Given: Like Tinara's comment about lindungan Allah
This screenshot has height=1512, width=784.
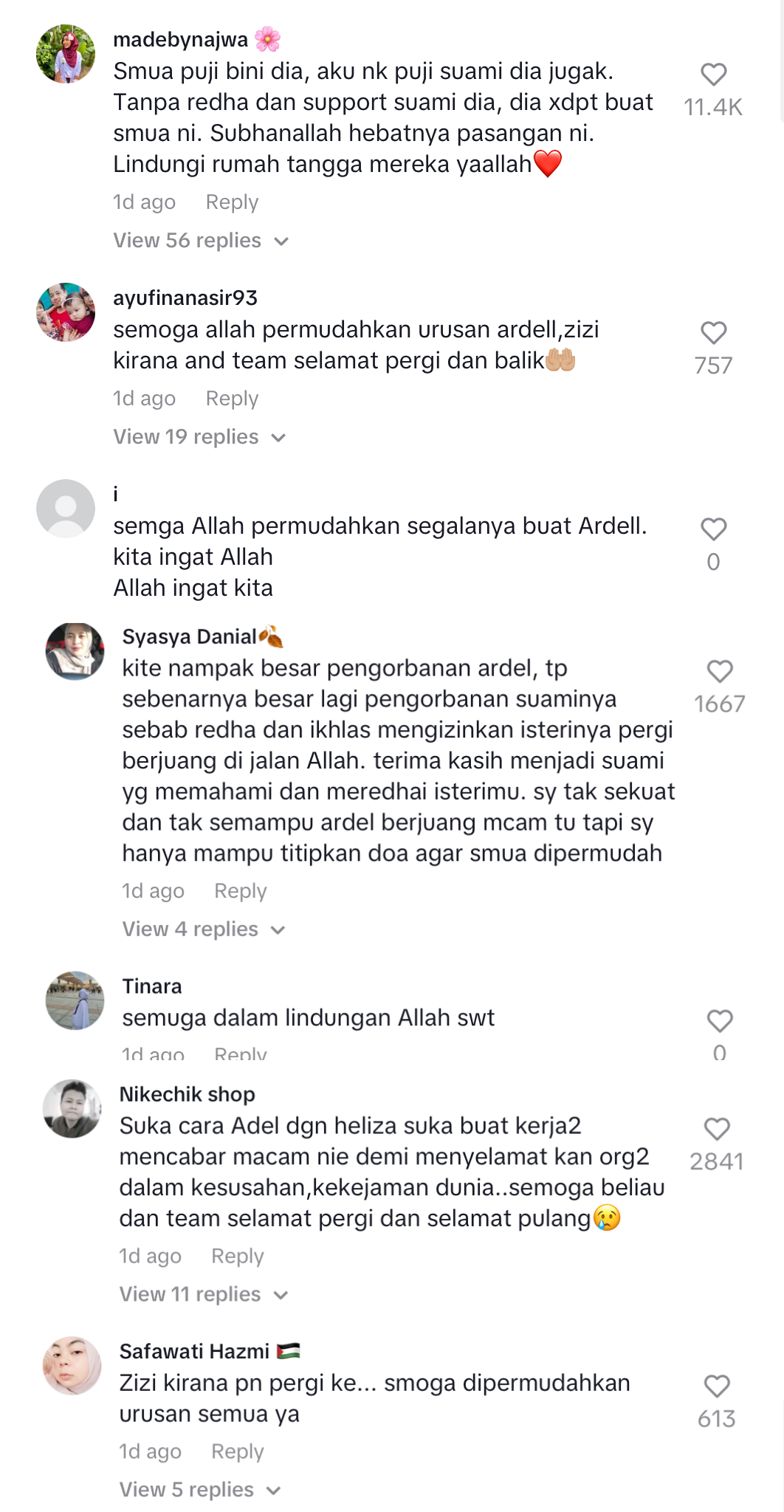Looking at the screenshot, I should coord(720,1020).
